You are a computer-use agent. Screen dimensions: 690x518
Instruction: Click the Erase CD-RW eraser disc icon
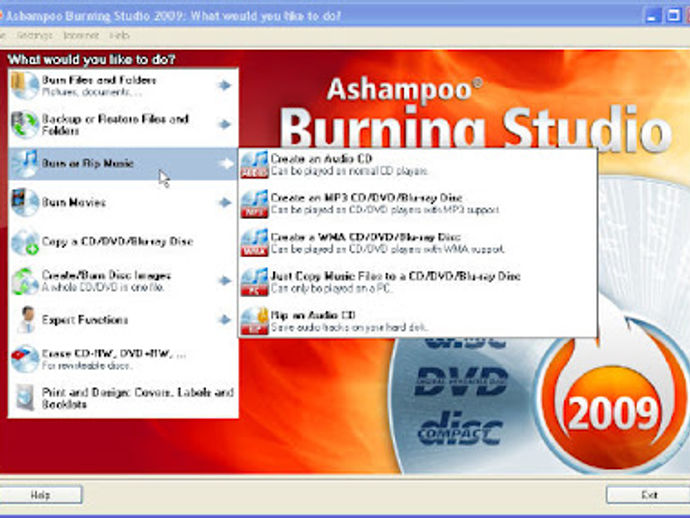tap(25, 359)
